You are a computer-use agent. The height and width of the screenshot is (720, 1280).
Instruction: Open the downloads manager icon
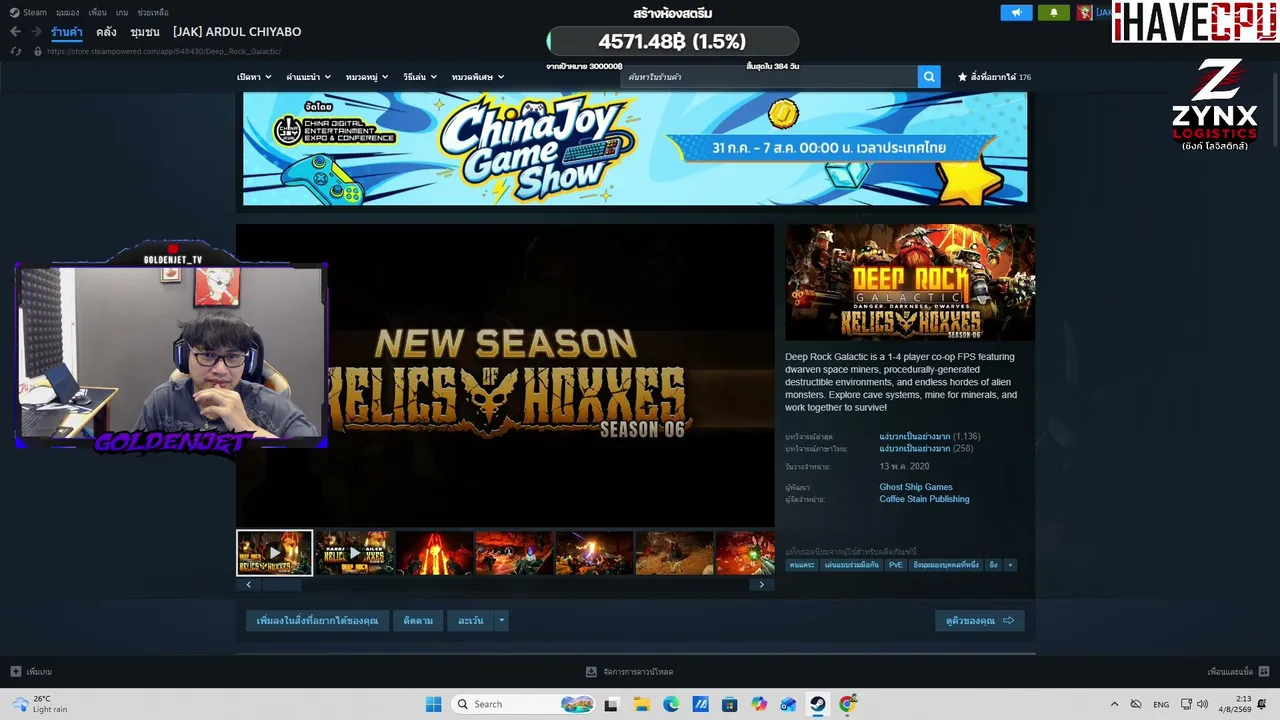592,672
